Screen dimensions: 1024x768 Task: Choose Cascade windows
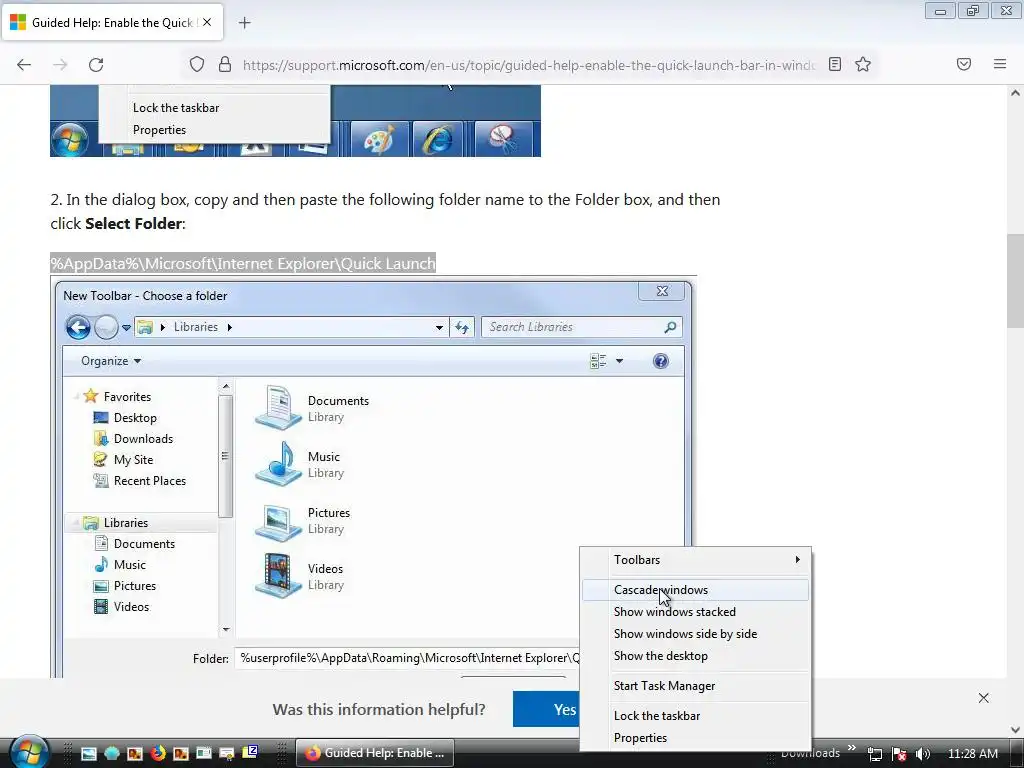[x=696, y=590]
